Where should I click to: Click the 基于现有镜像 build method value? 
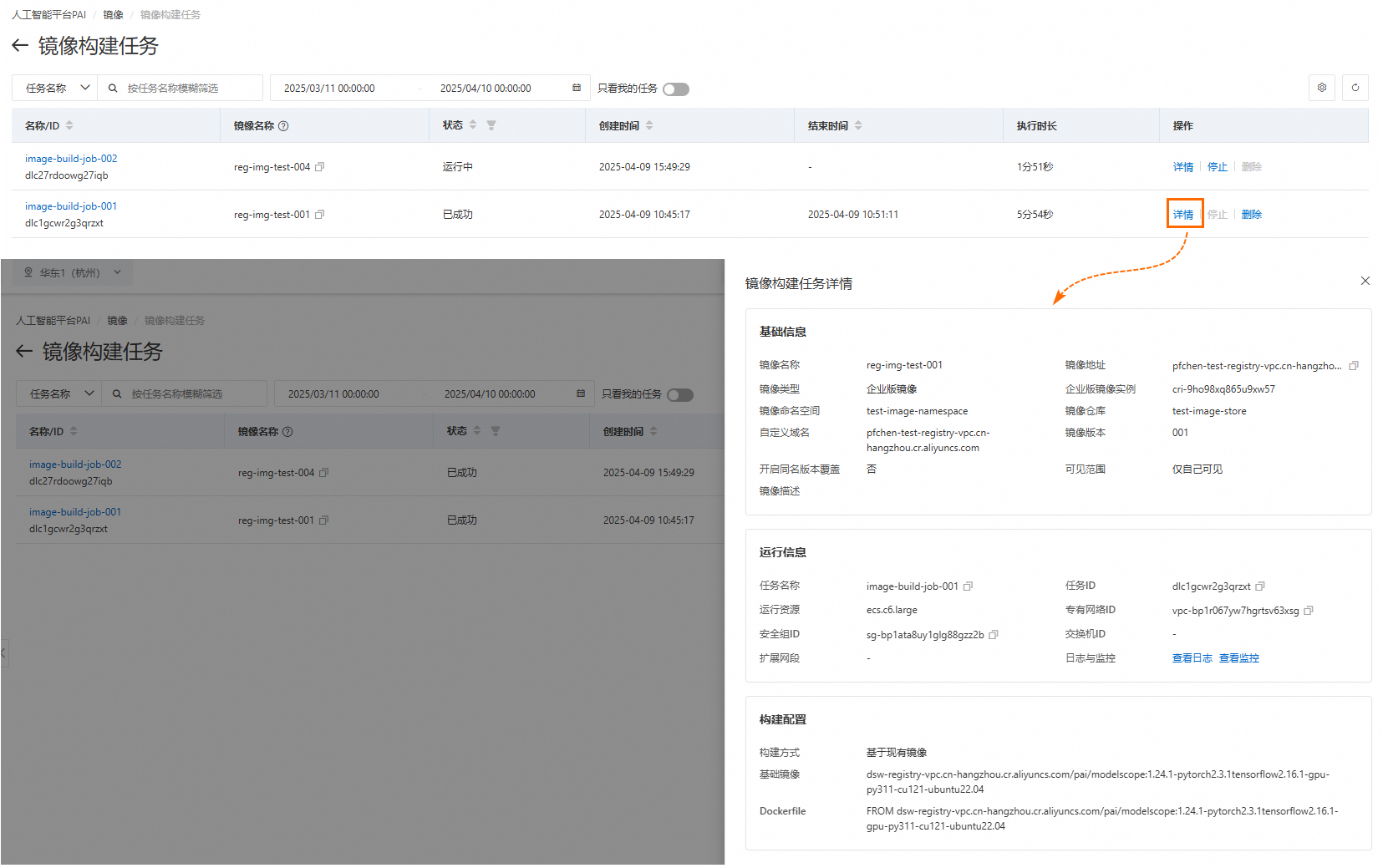click(x=896, y=753)
